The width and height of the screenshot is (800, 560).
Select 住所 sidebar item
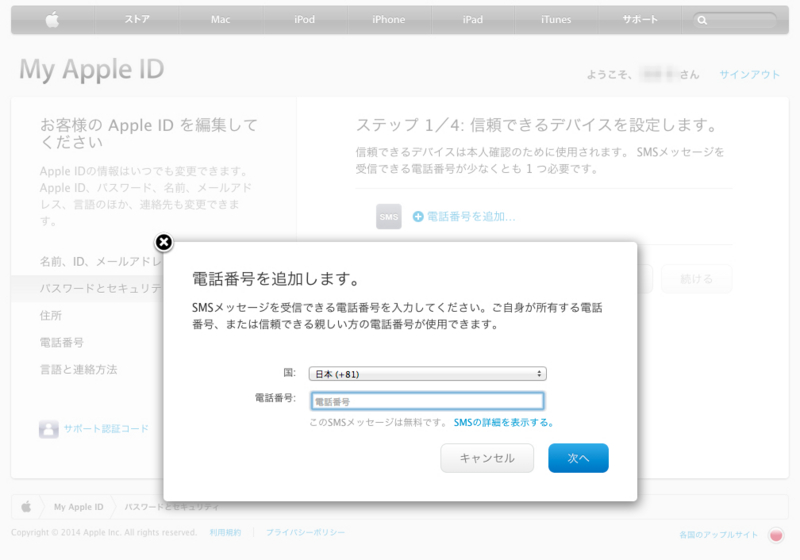[51, 315]
